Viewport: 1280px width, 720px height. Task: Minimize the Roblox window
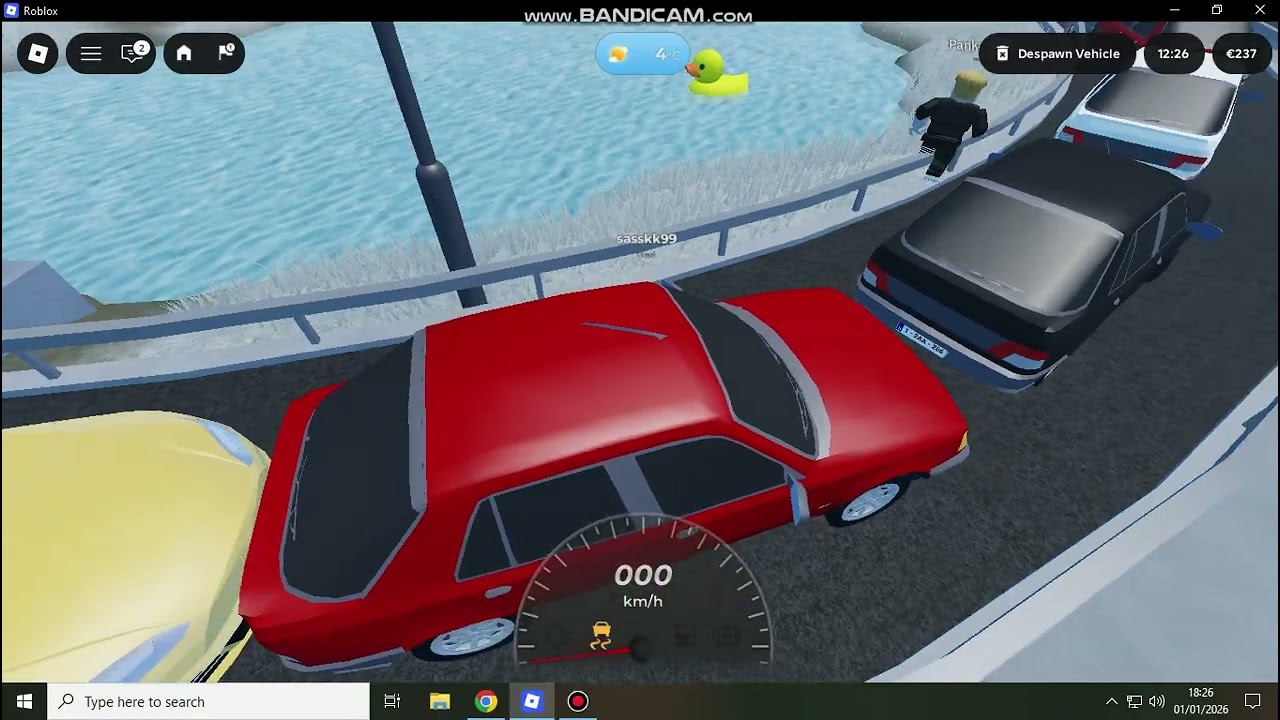tap(1174, 10)
